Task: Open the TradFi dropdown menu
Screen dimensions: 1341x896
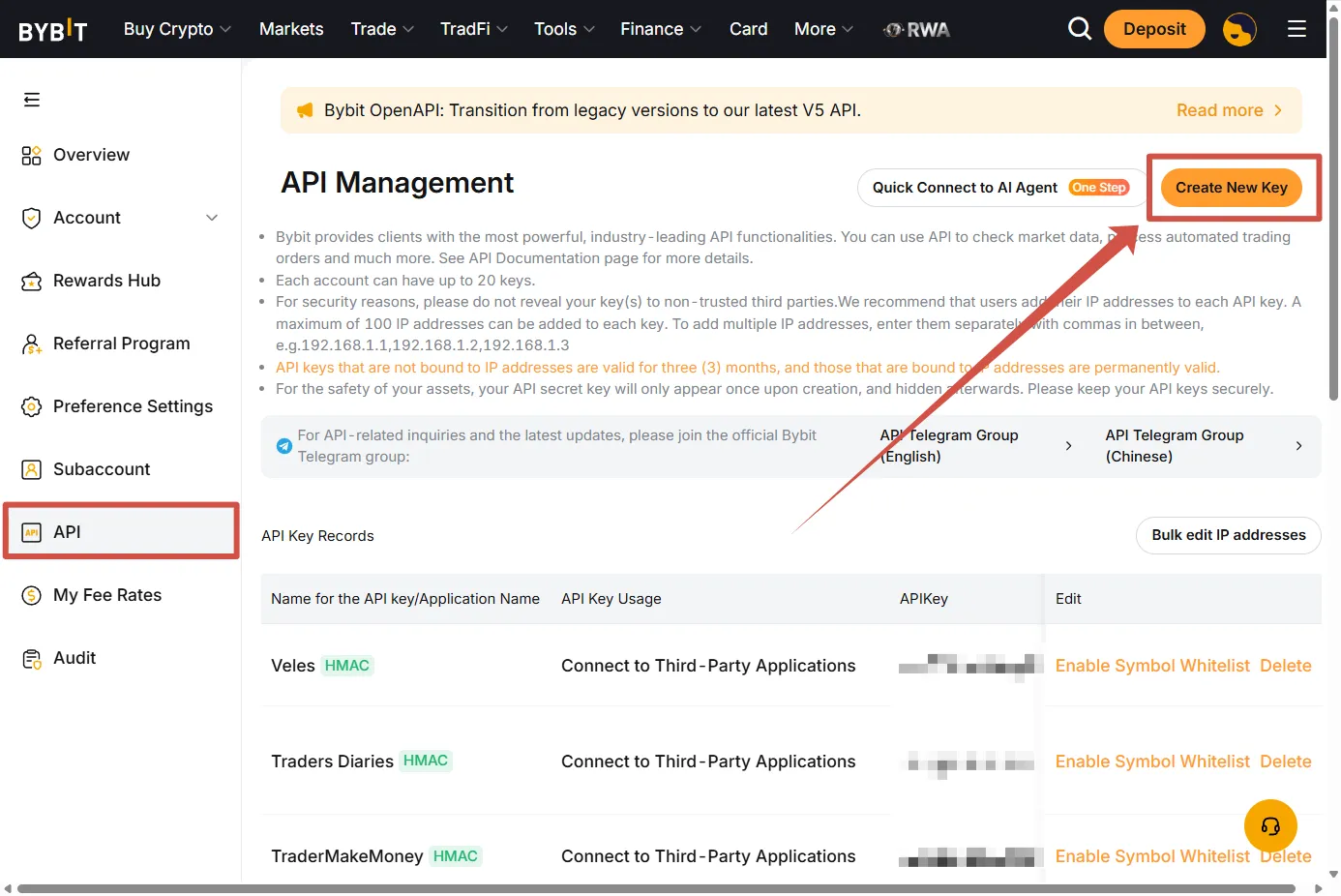Action: coord(474,29)
